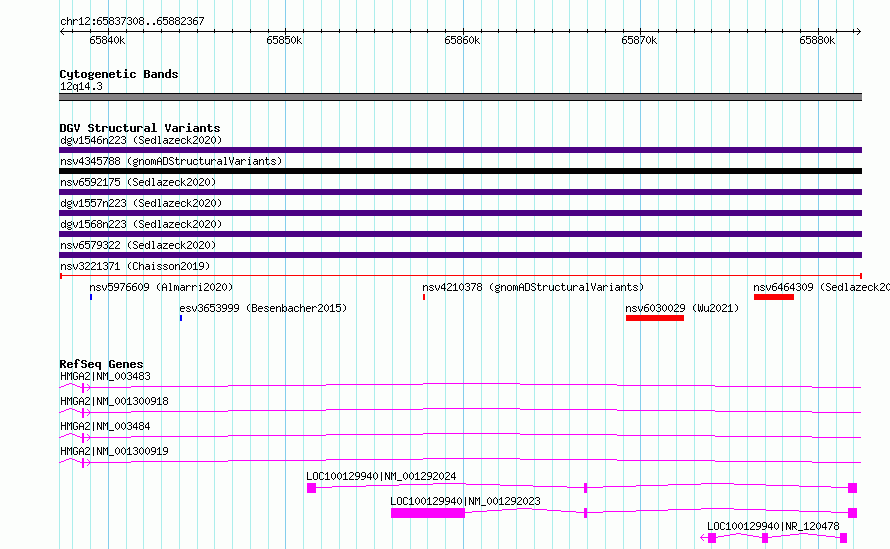Click the 12q14.3 band label
890x549 pixels.
(x=81, y=86)
